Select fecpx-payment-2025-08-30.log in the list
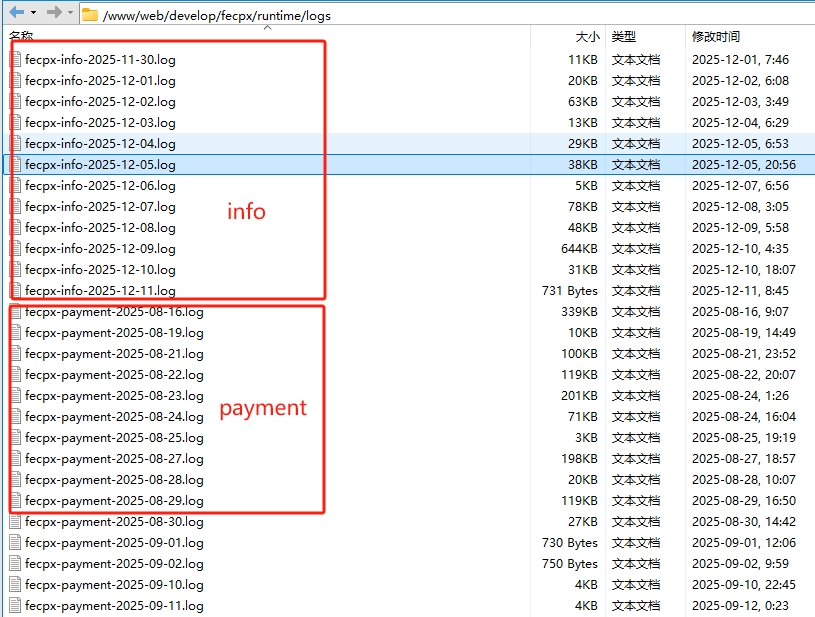Image resolution: width=815 pixels, height=617 pixels. 114,522
